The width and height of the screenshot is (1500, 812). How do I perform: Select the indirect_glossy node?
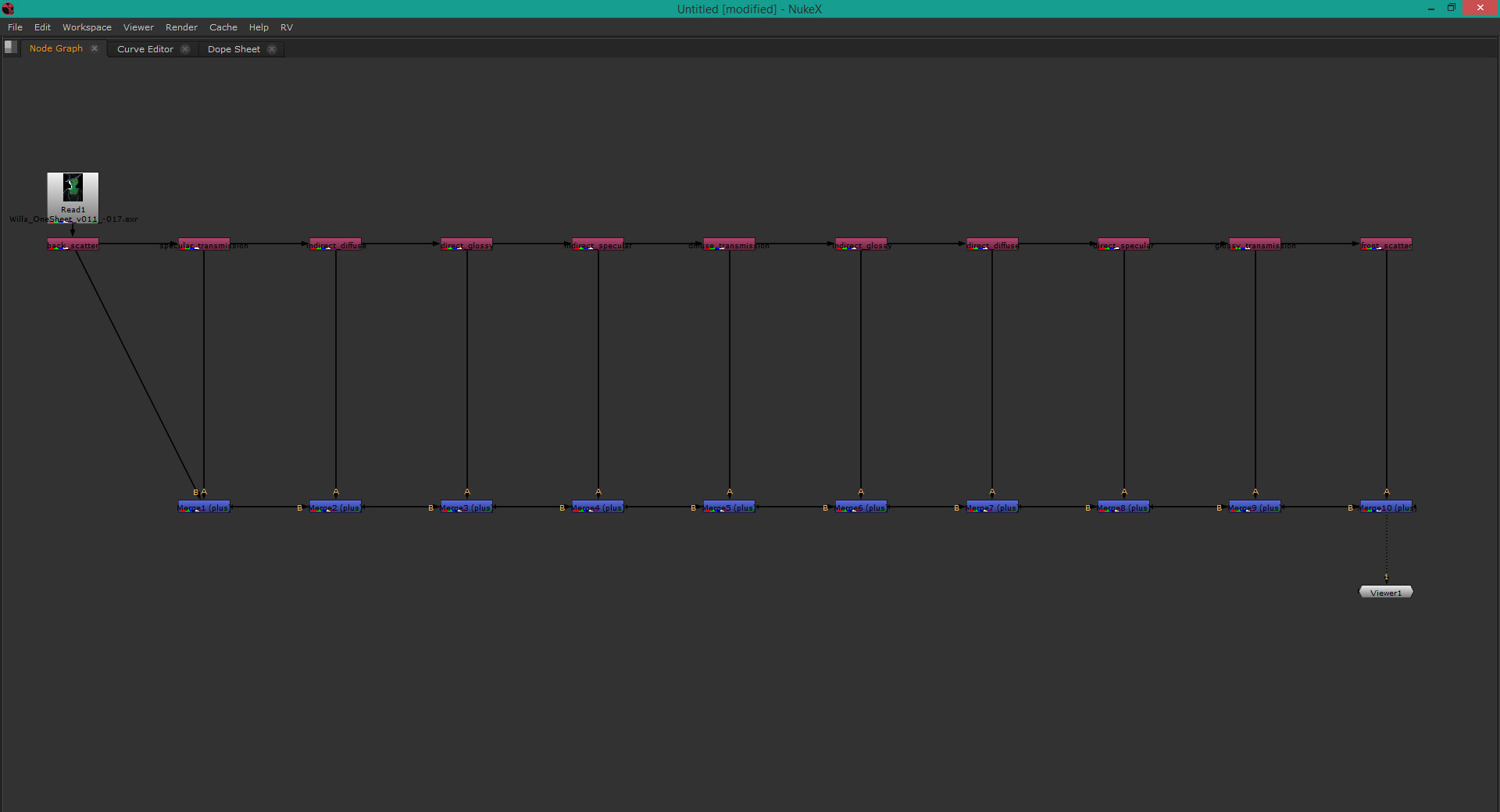(x=861, y=244)
